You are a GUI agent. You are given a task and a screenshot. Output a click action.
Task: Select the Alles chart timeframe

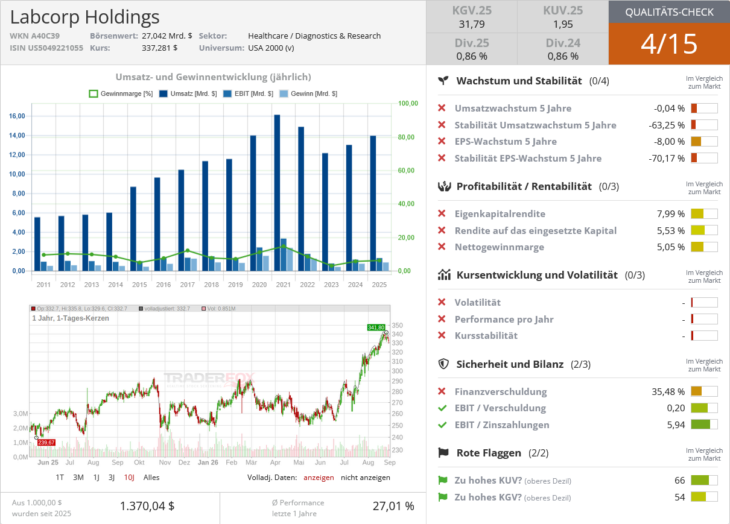151,477
